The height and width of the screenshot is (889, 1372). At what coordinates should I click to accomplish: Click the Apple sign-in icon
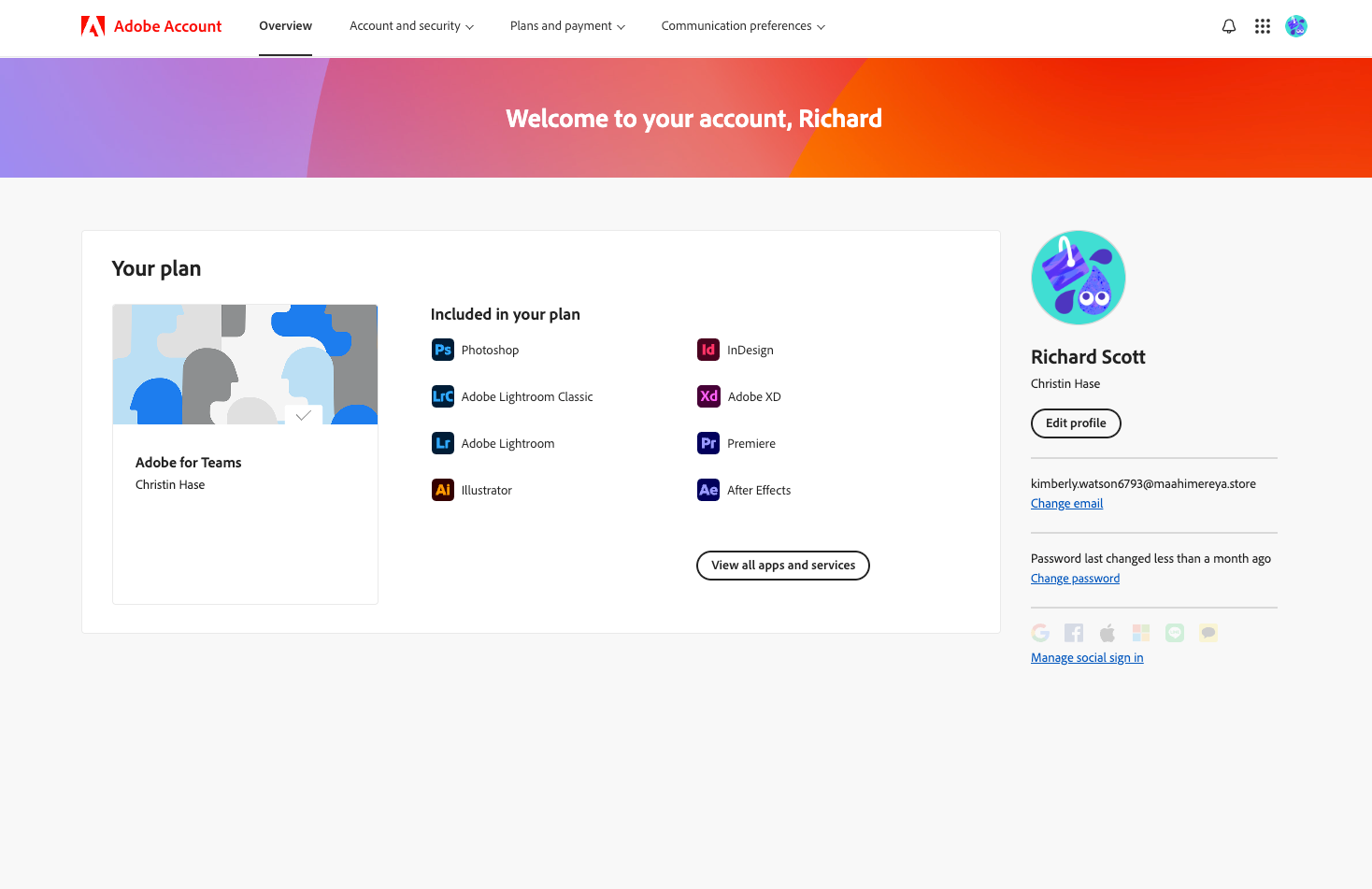(x=1108, y=633)
